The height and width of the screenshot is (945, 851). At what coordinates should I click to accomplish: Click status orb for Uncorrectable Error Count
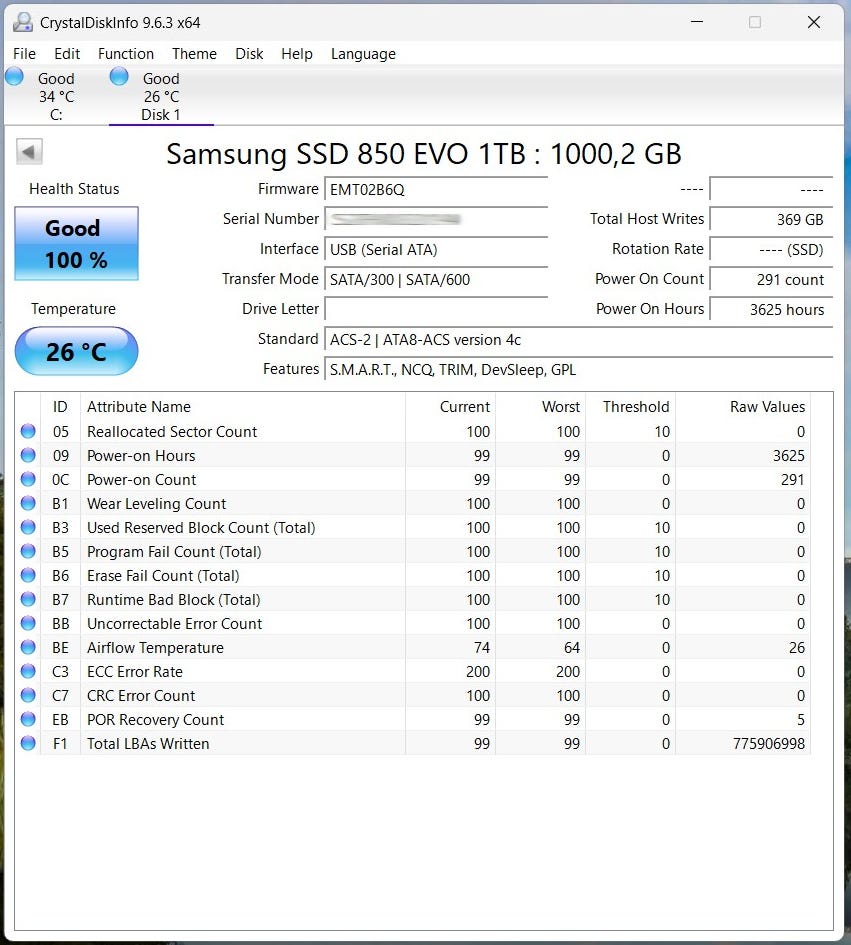pos(28,623)
